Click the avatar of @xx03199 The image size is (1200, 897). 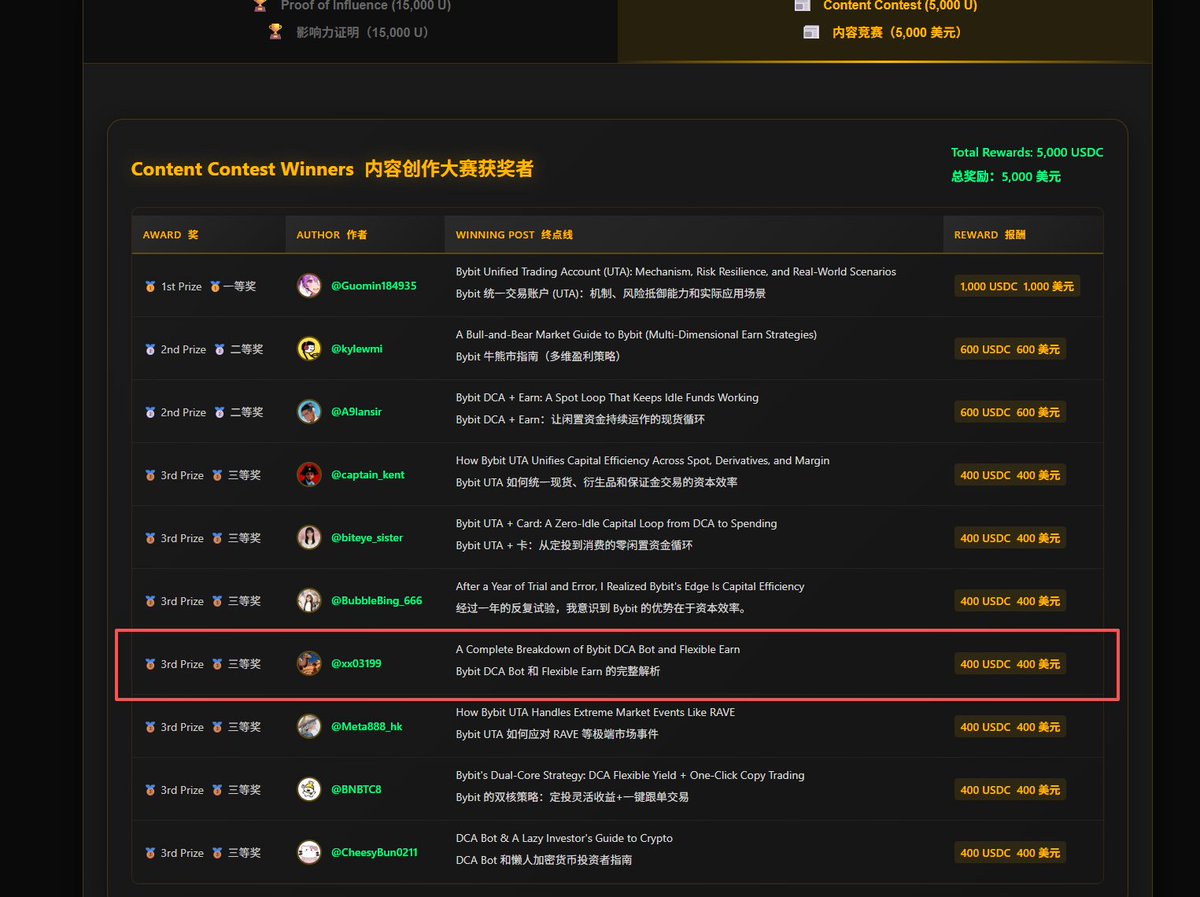(x=309, y=664)
